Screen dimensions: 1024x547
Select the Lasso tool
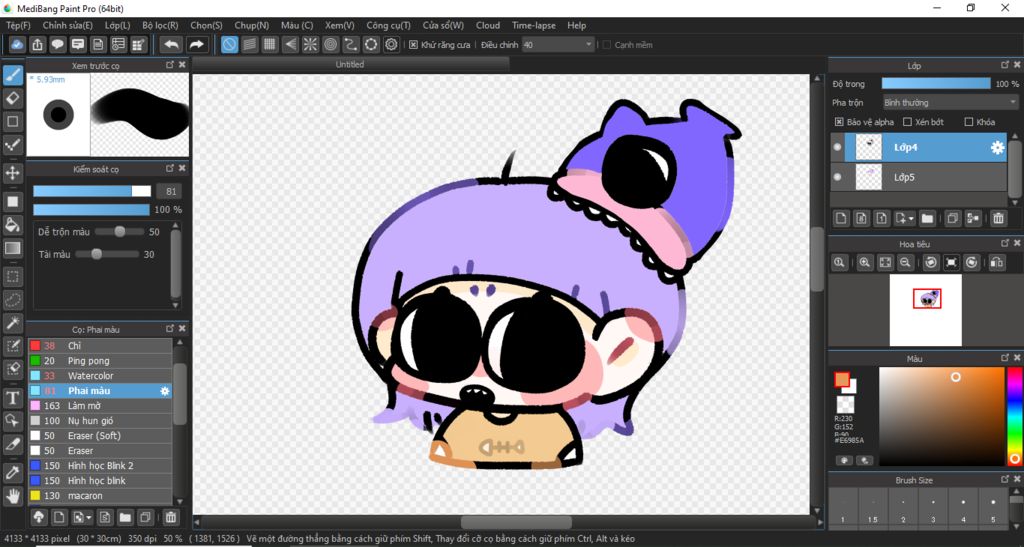coord(12,300)
